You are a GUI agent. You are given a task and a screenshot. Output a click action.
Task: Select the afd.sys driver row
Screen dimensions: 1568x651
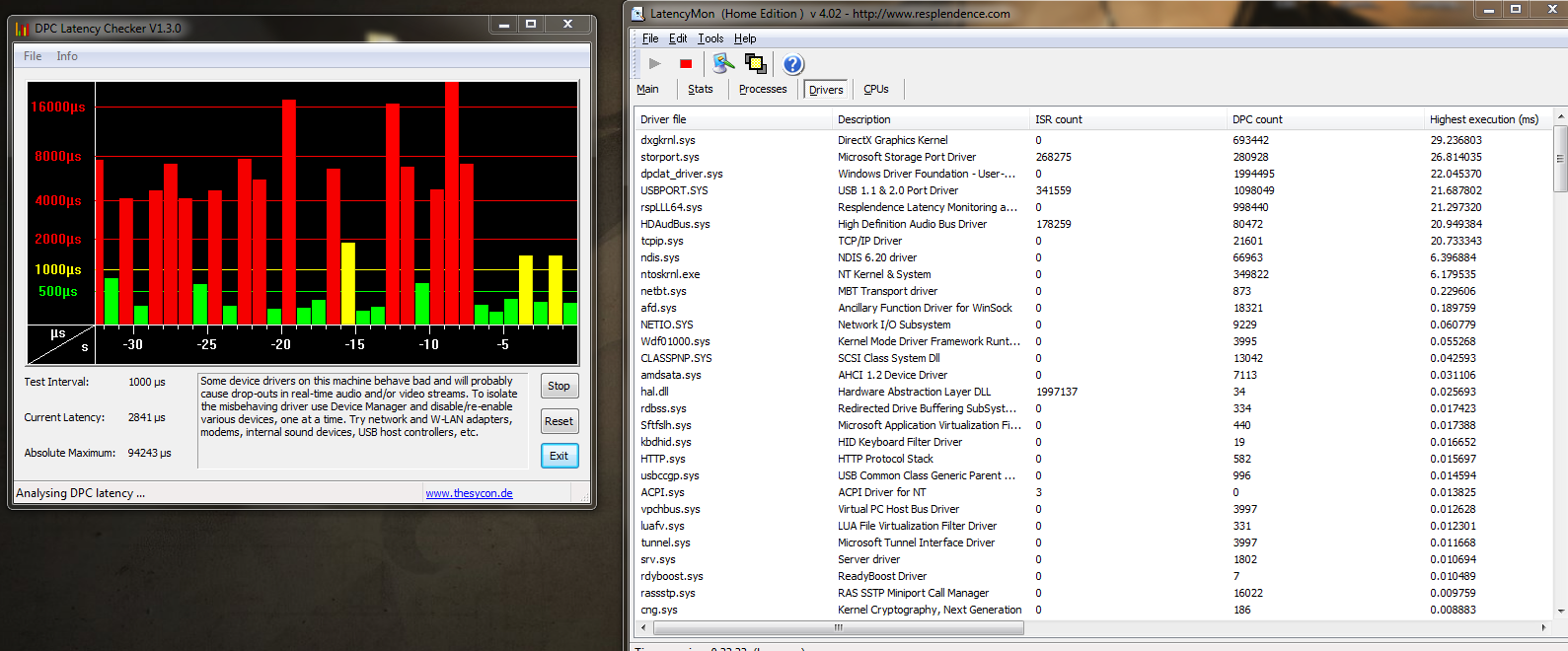[x=1094, y=308]
